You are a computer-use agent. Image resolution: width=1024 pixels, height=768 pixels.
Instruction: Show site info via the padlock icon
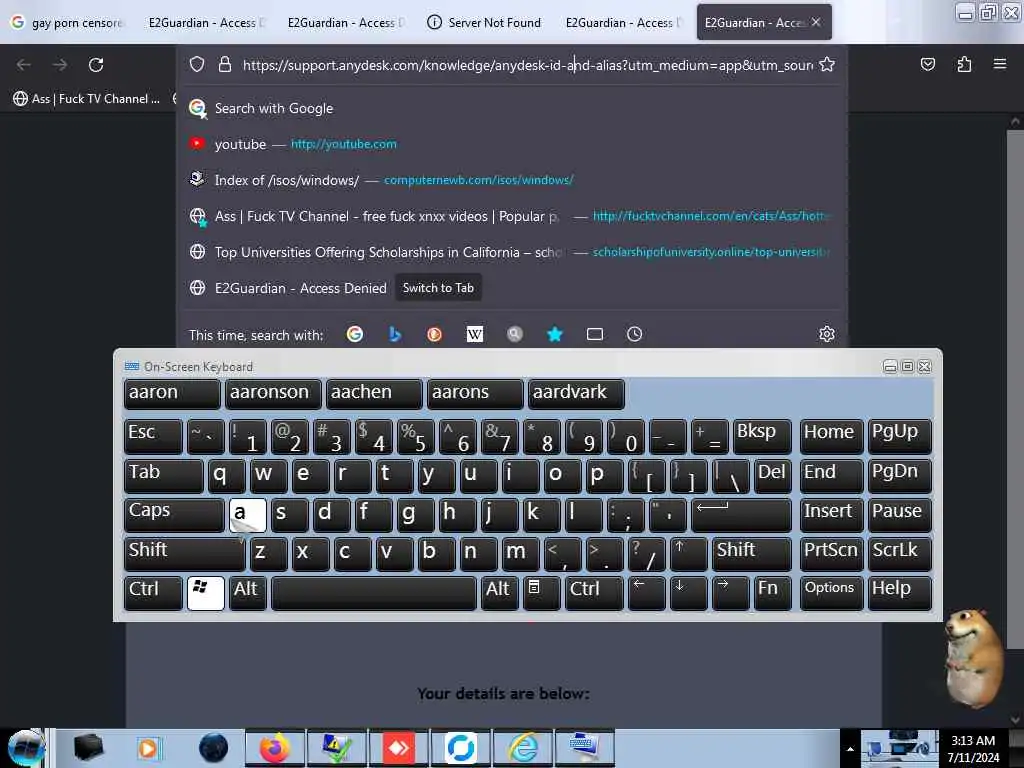[225, 65]
